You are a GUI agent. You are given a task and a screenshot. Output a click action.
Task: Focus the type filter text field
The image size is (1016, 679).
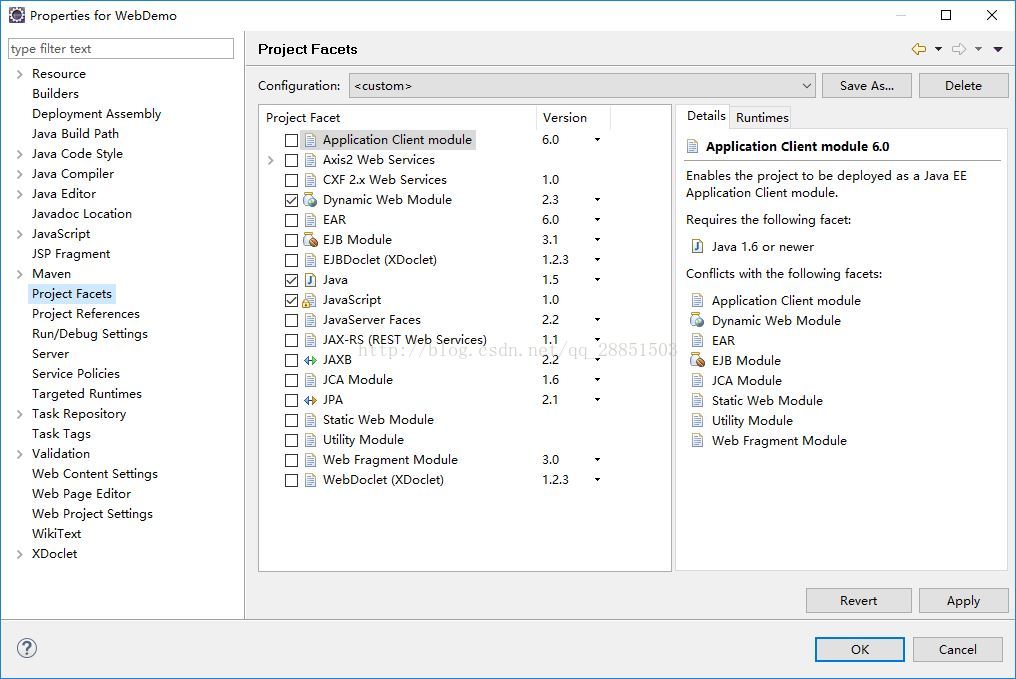tap(121, 49)
